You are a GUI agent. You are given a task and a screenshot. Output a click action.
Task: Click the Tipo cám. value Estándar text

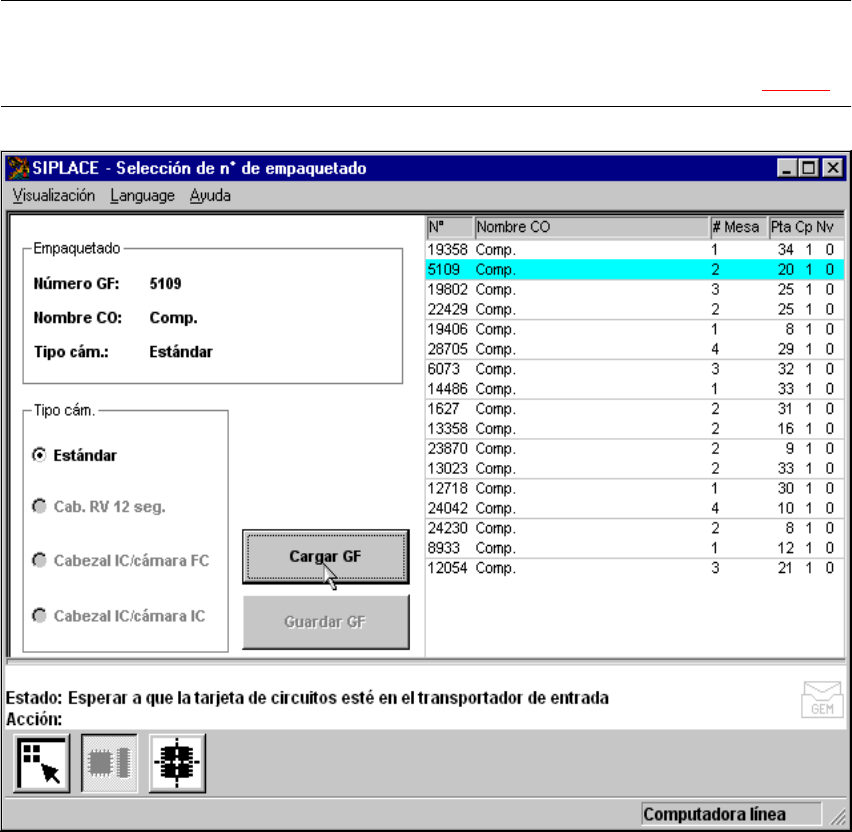(181, 352)
